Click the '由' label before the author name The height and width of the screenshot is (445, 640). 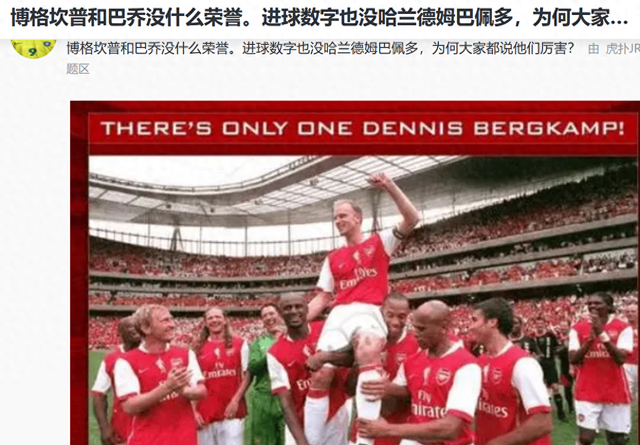[594, 49]
